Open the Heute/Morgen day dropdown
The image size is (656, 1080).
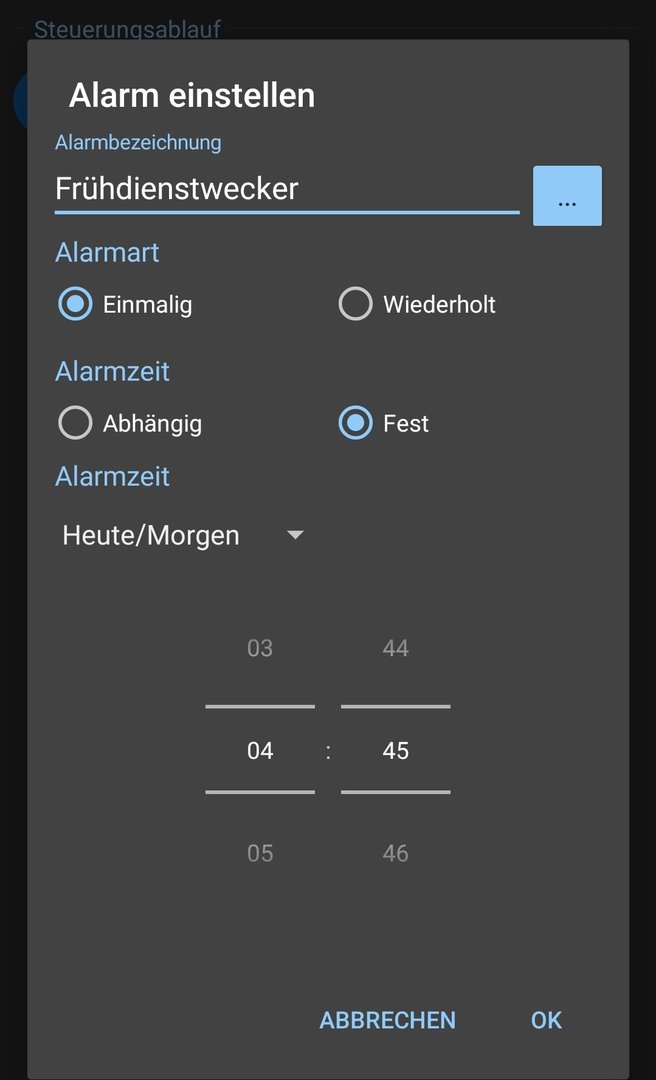coord(151,536)
